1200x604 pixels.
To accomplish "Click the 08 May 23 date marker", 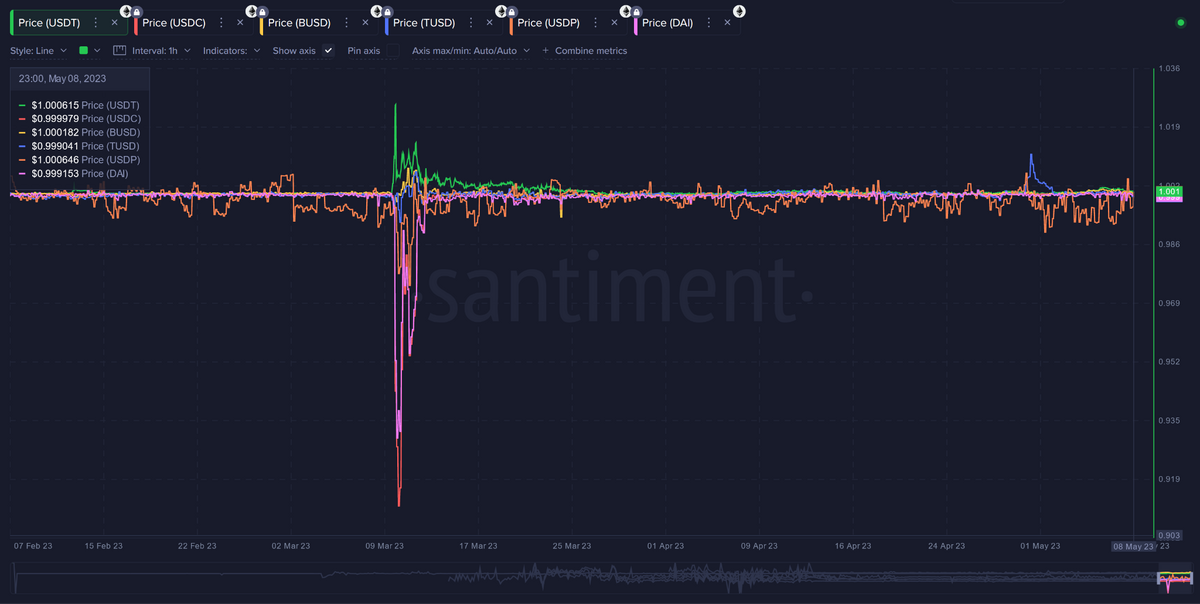I will click(x=1135, y=547).
